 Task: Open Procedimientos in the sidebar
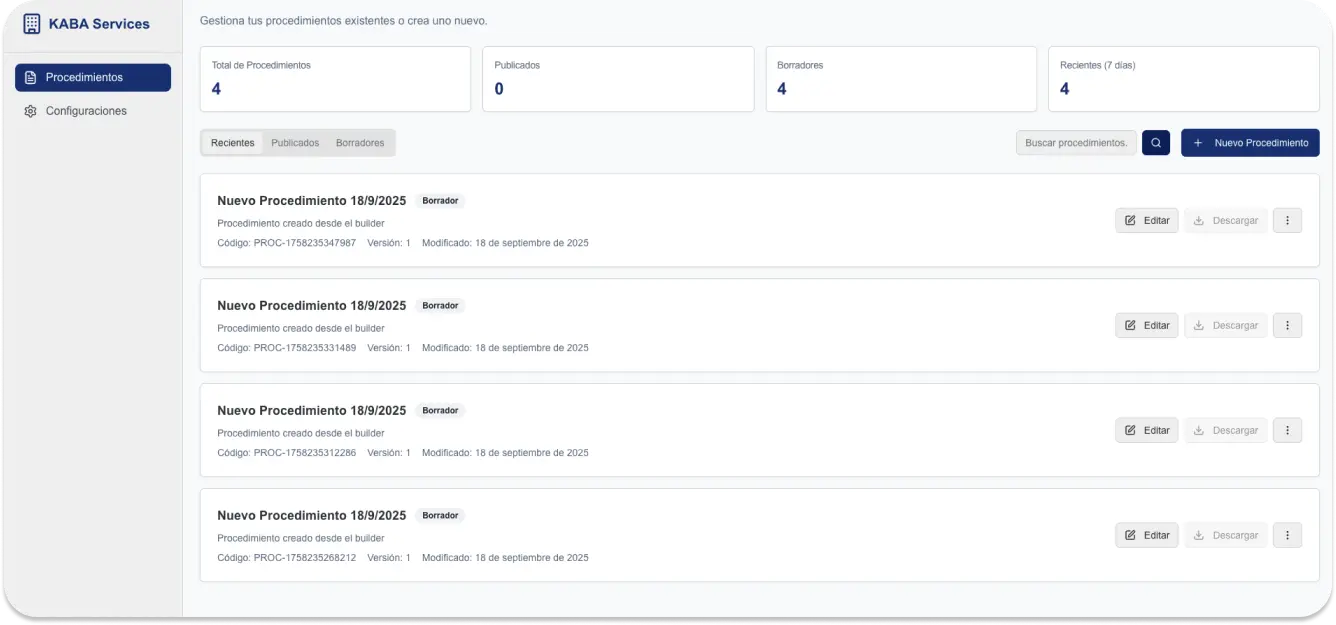(x=93, y=77)
